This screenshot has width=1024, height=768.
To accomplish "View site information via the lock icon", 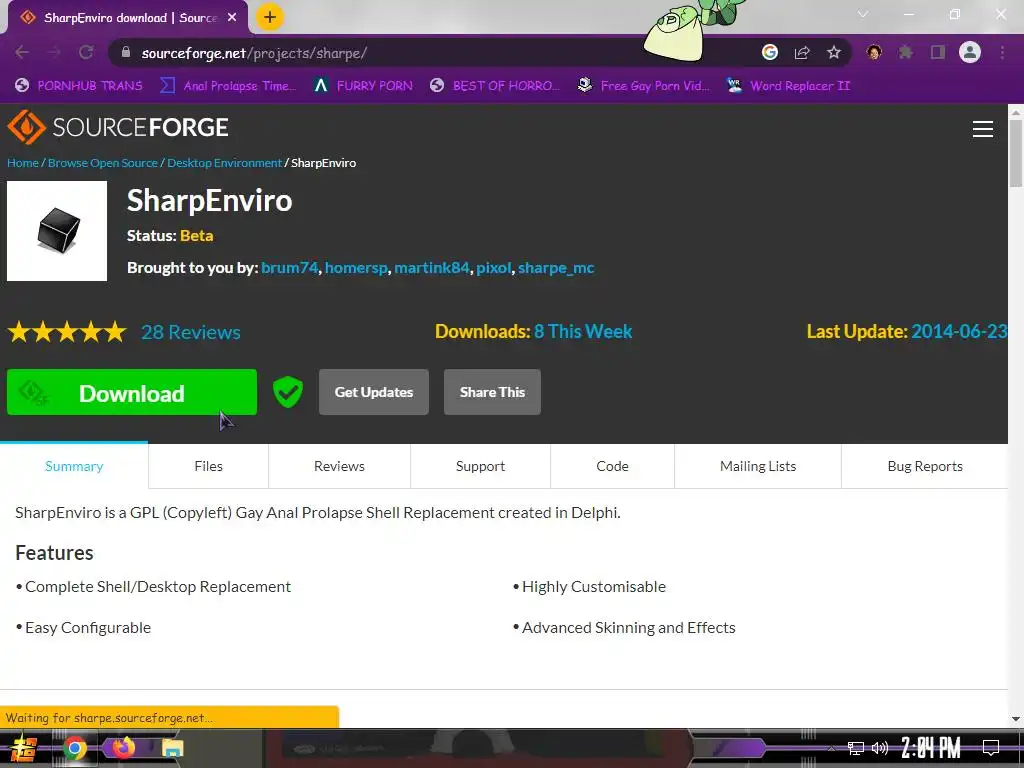I will pos(126,53).
